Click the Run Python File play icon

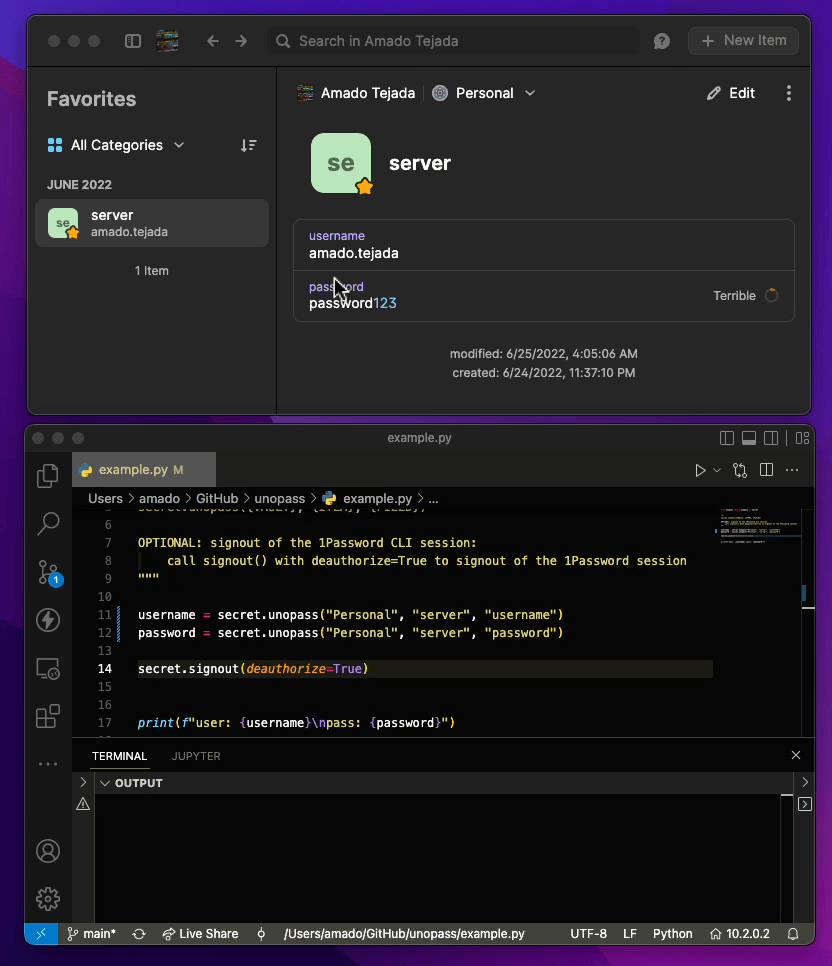point(700,470)
